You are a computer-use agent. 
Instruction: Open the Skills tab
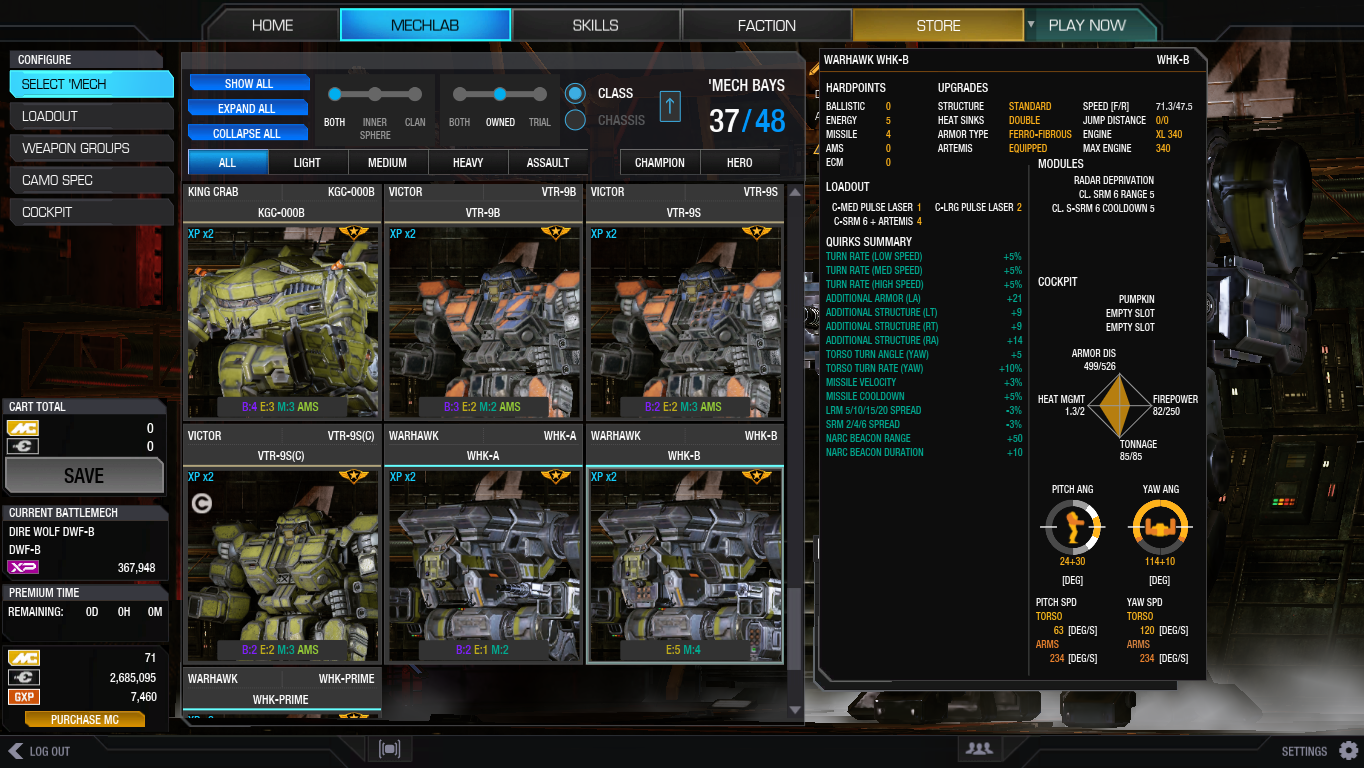point(596,25)
